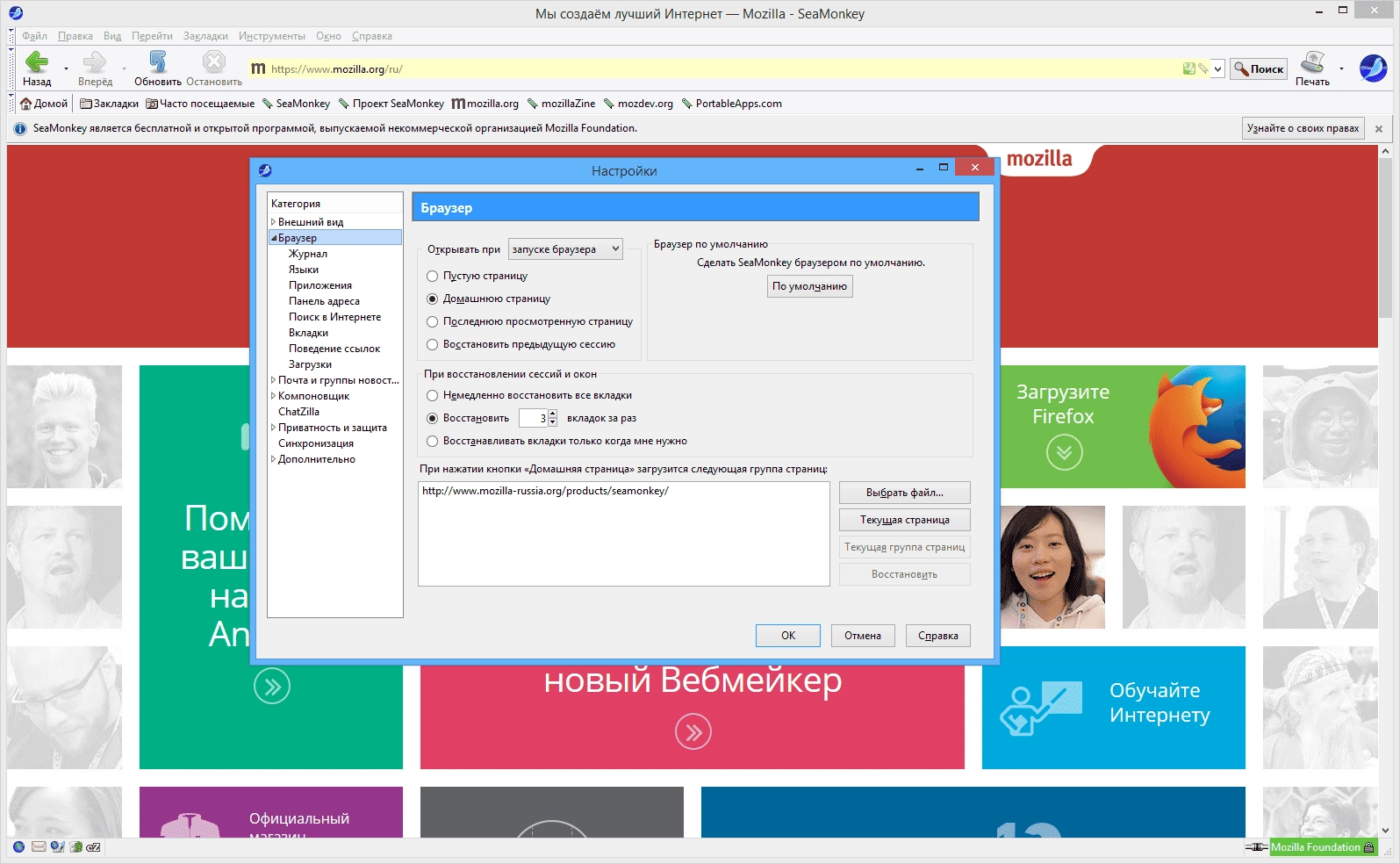Select Вкладки in the category tree
Screen dimensions: 1400x864
click(x=308, y=333)
